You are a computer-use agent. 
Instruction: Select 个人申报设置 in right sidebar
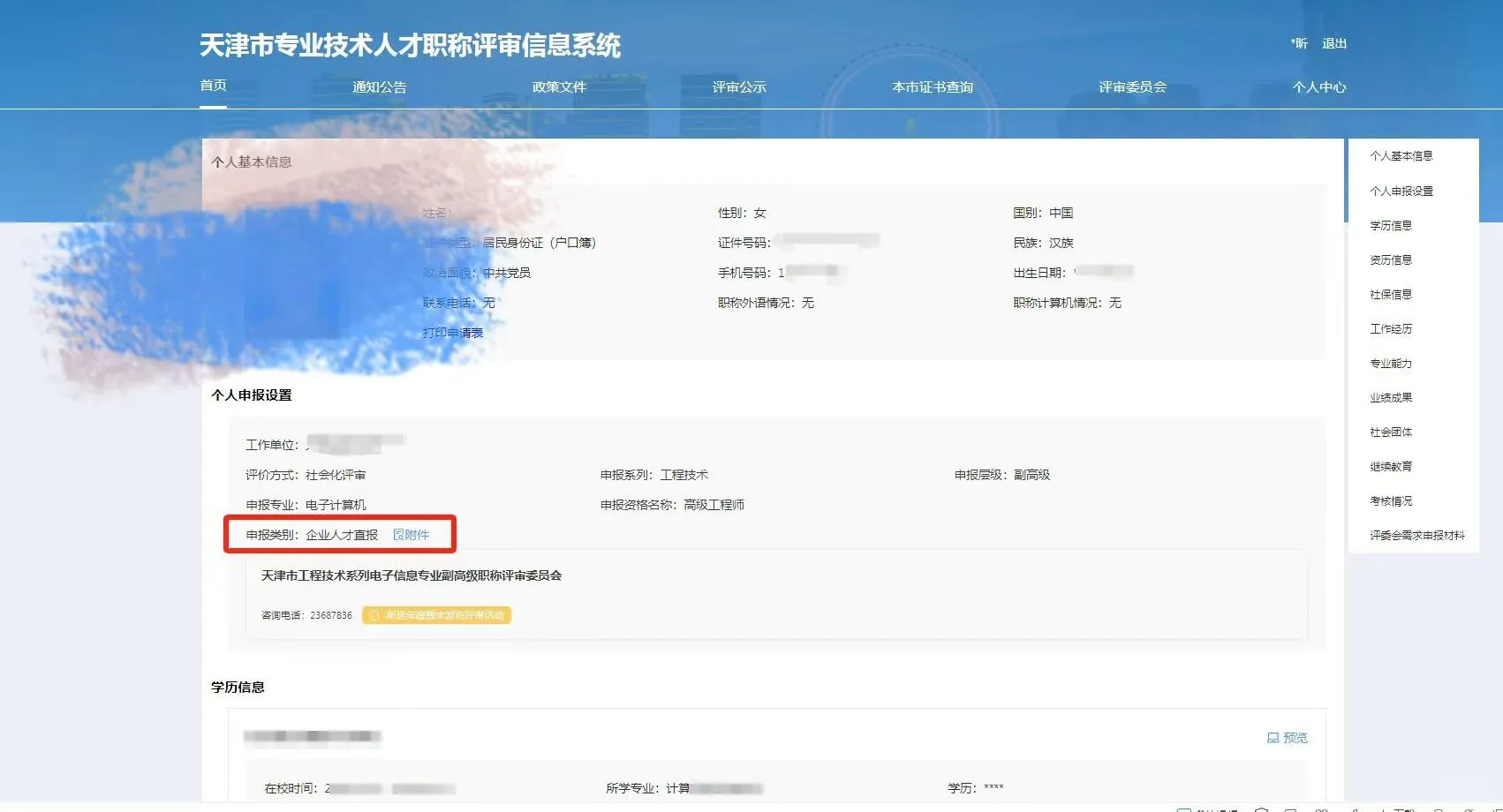coord(1401,191)
